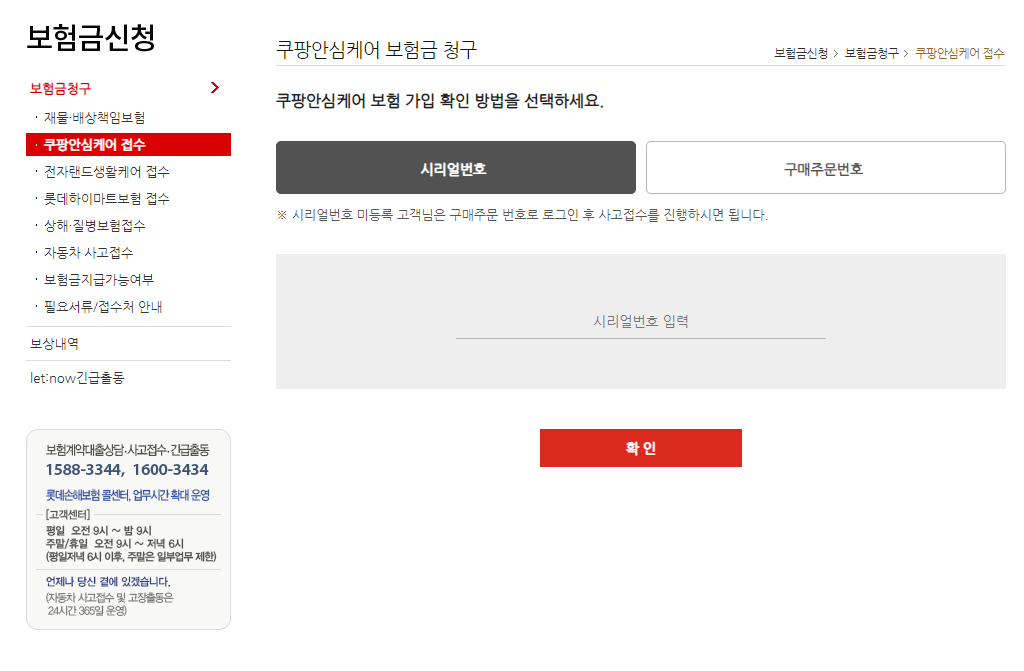Open 필요서류/접수처 안내
Screen dimensions: 1024x671
tap(103, 306)
